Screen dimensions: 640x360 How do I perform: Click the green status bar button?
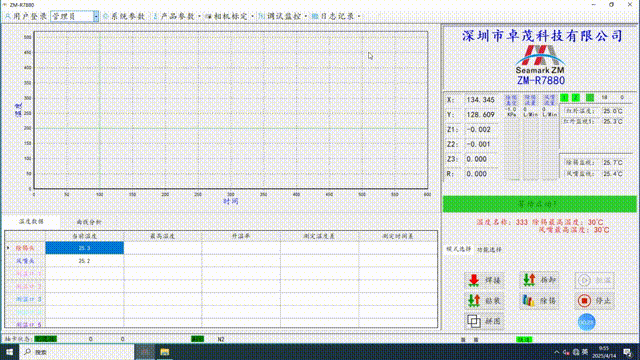(x=540, y=204)
